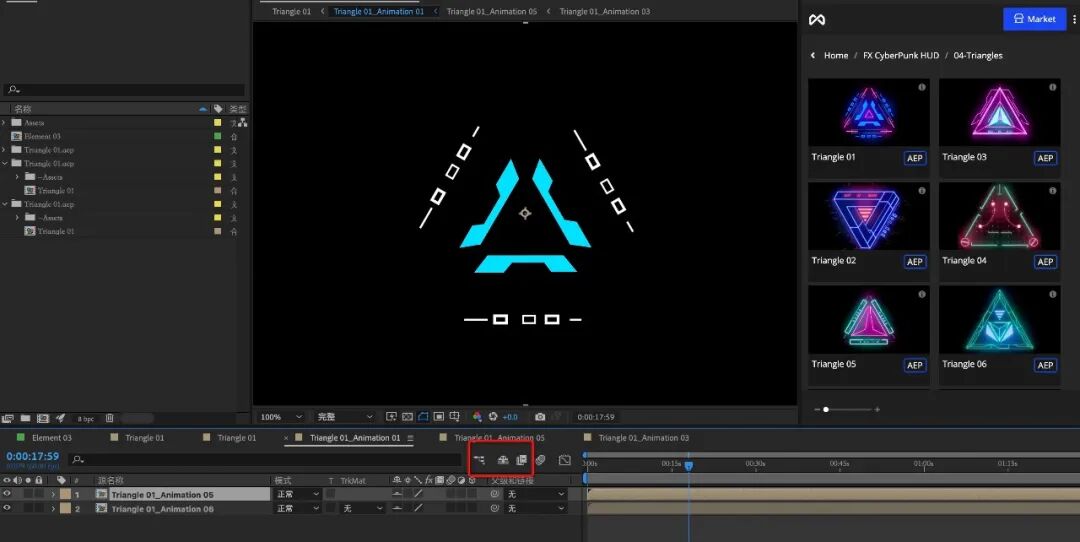Open blending mode dropdown for layer 2
The width and height of the screenshot is (1080, 542).
coord(298,508)
